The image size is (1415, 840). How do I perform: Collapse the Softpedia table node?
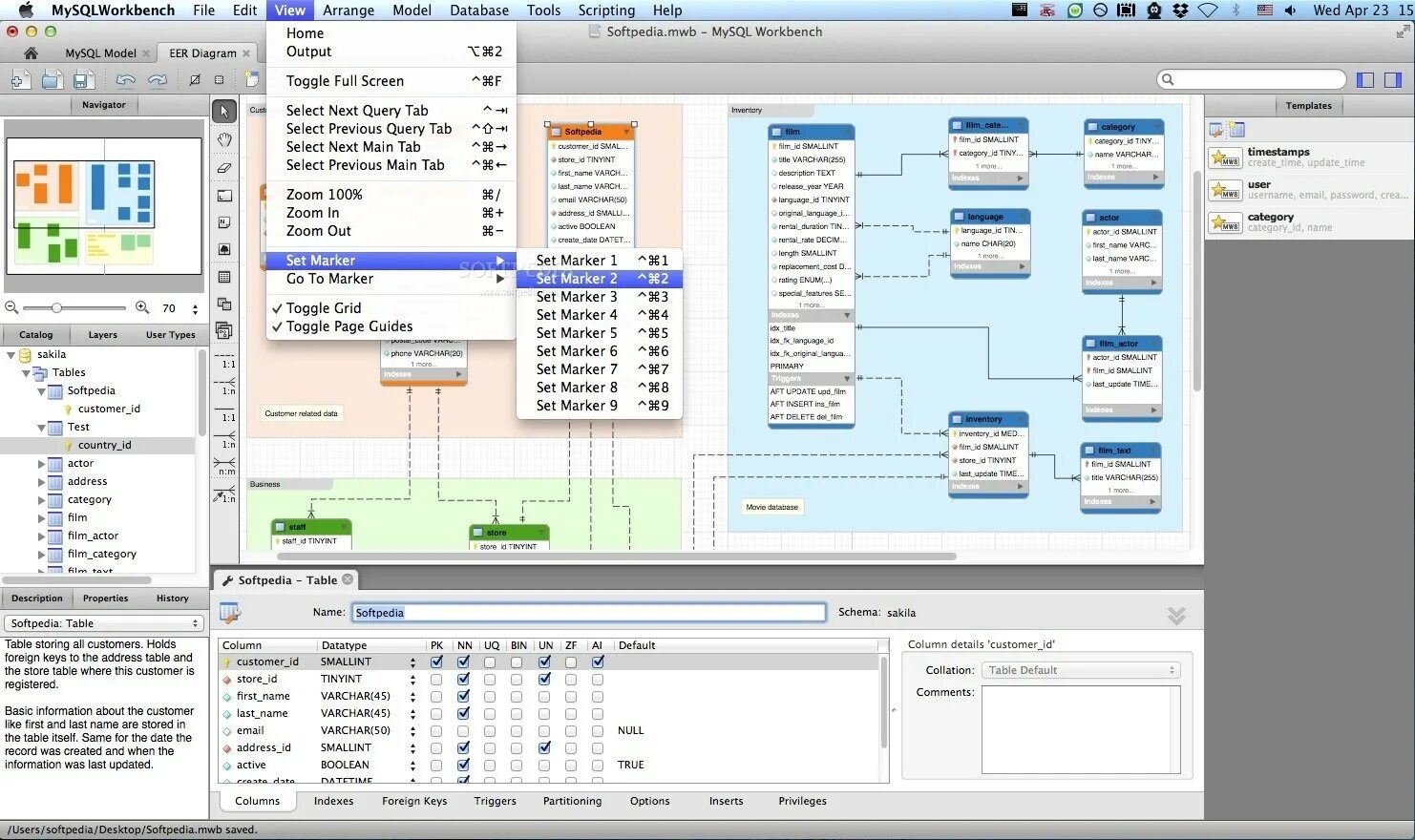point(41,390)
